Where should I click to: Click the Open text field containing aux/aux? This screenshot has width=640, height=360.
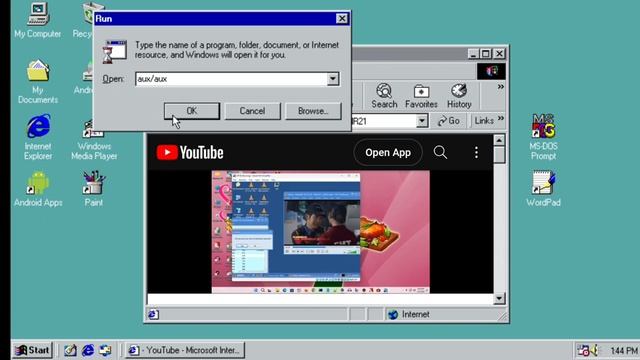click(x=231, y=79)
